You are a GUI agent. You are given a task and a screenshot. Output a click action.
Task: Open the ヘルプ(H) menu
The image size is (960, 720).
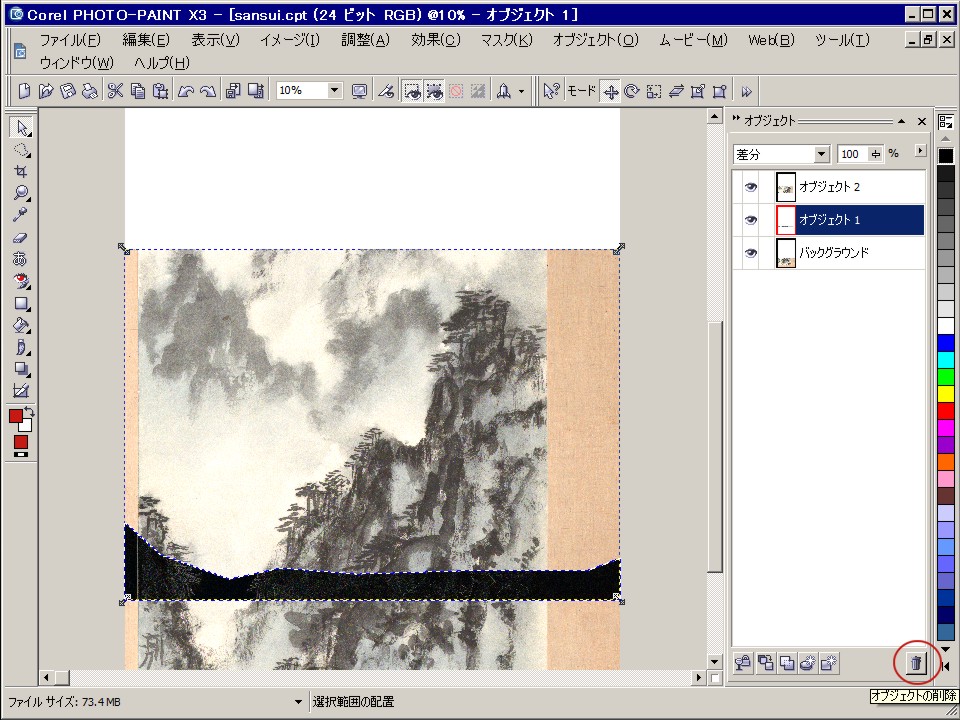click(x=162, y=62)
